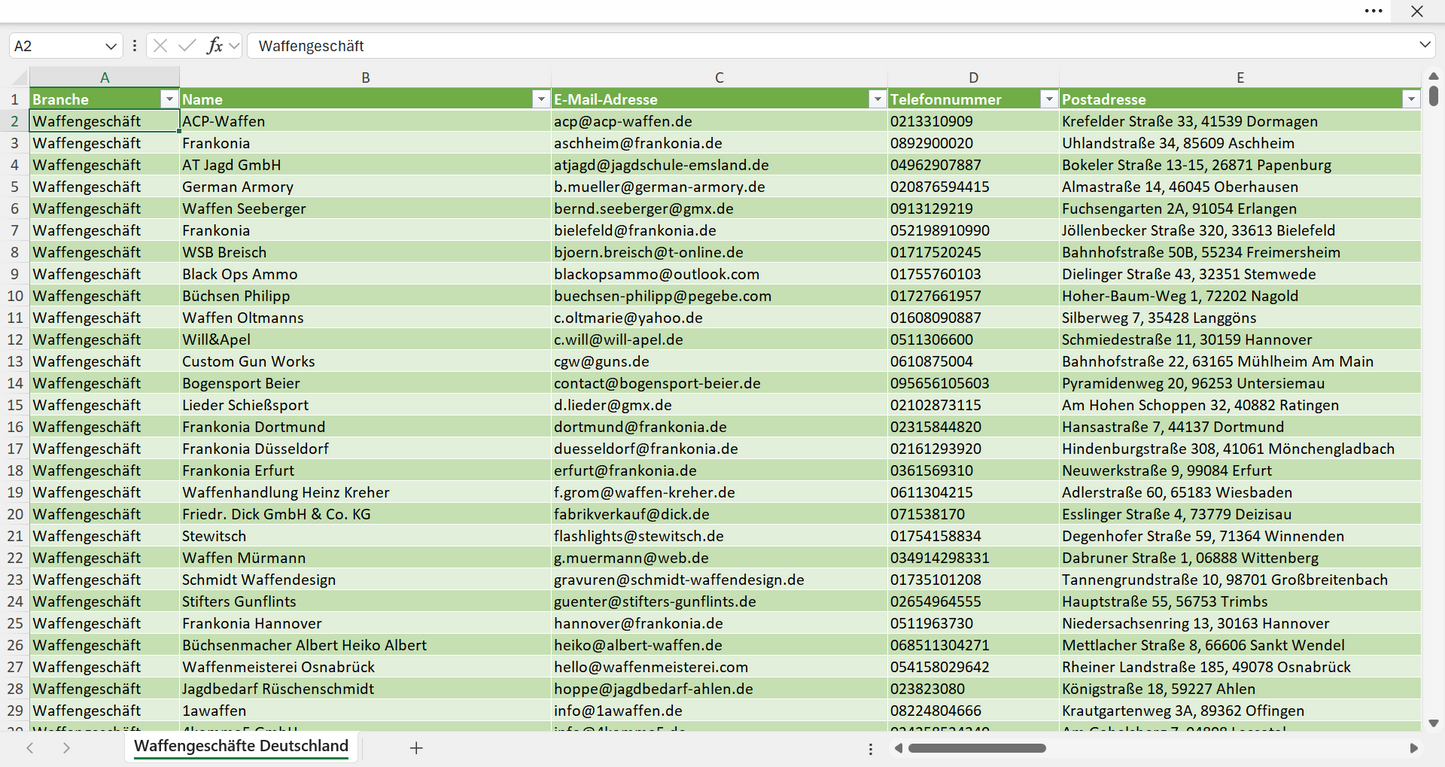Select column B header
1445x767 pixels.
pos(366,77)
